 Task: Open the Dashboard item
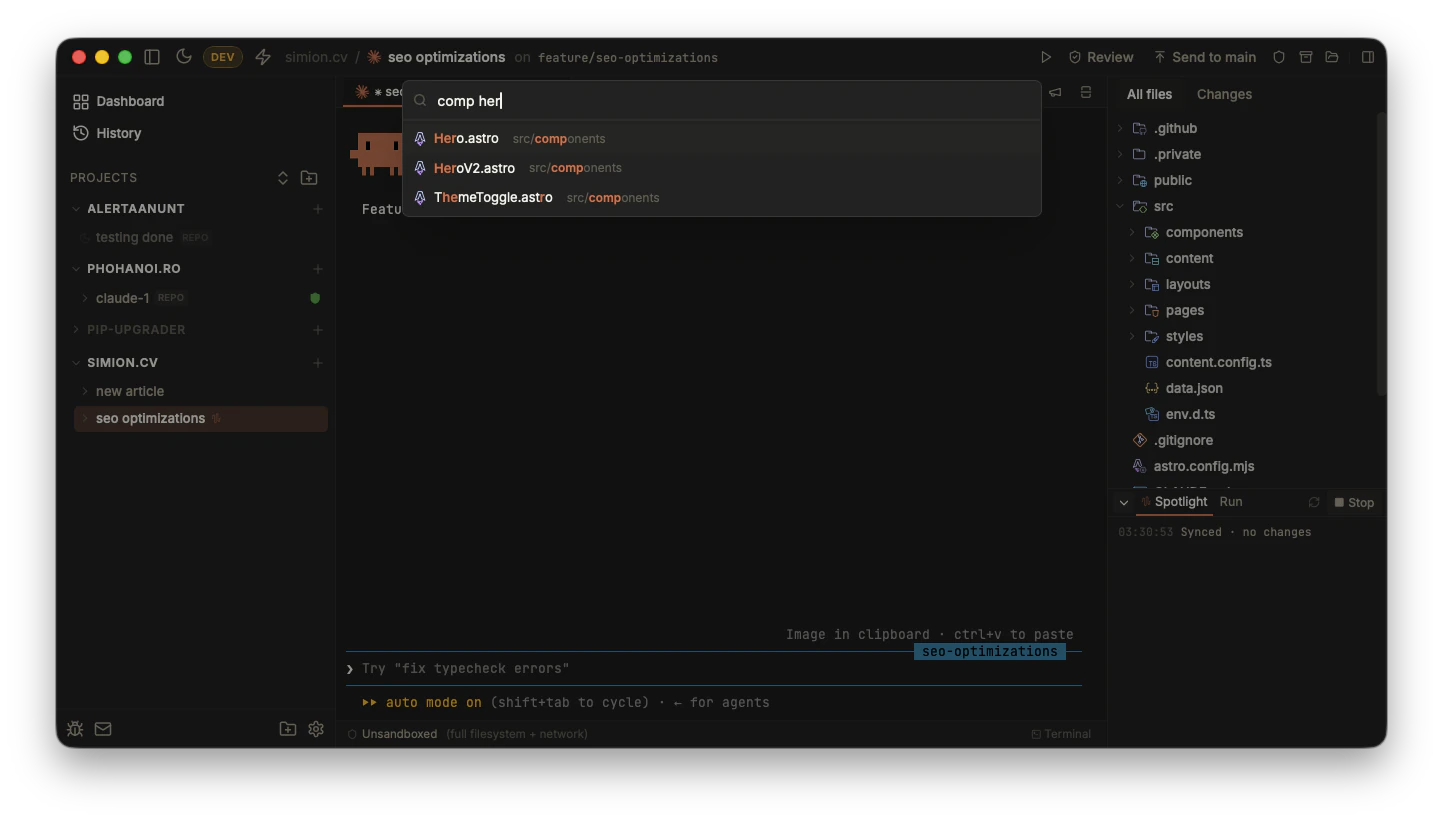(x=119, y=101)
